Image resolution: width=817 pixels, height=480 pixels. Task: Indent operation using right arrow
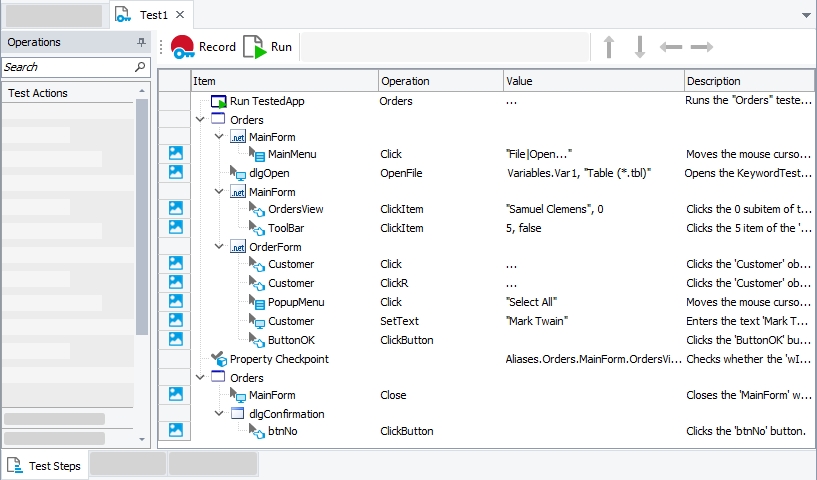click(x=702, y=47)
